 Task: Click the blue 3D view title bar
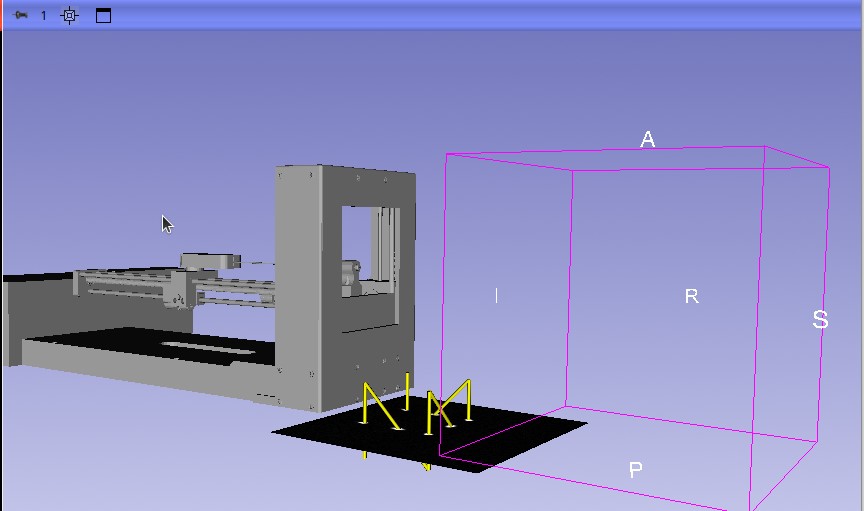point(450,15)
